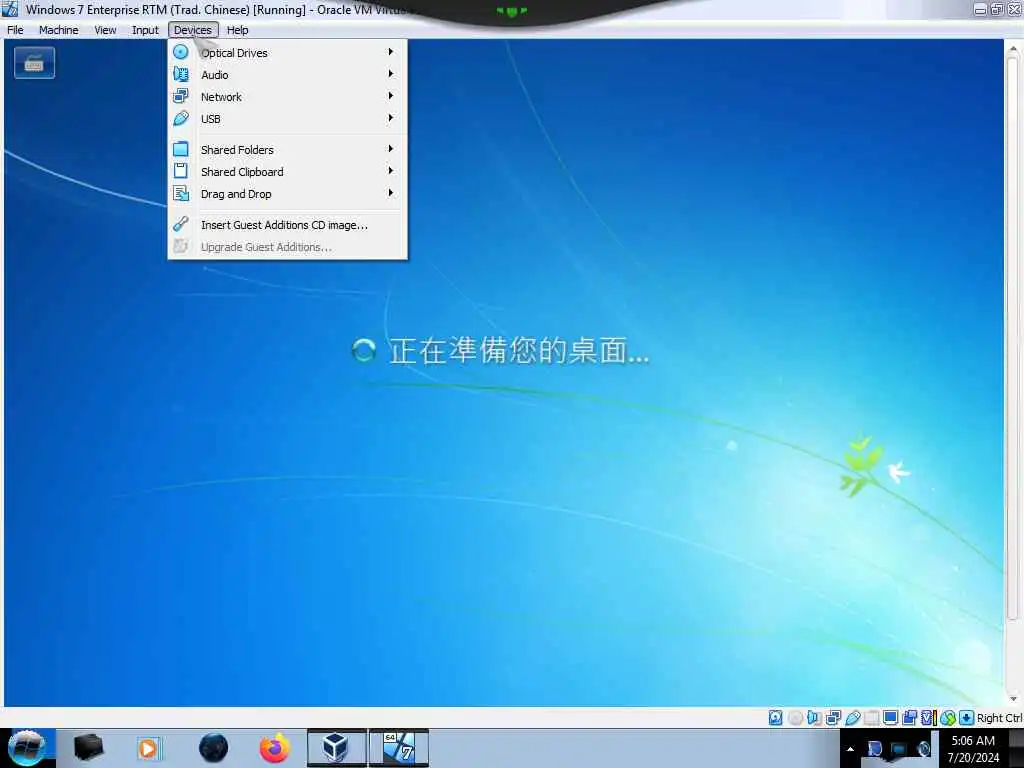1024x768 pixels.
Task: Expand the Drag and Drop submenu arrow
Action: click(x=391, y=193)
